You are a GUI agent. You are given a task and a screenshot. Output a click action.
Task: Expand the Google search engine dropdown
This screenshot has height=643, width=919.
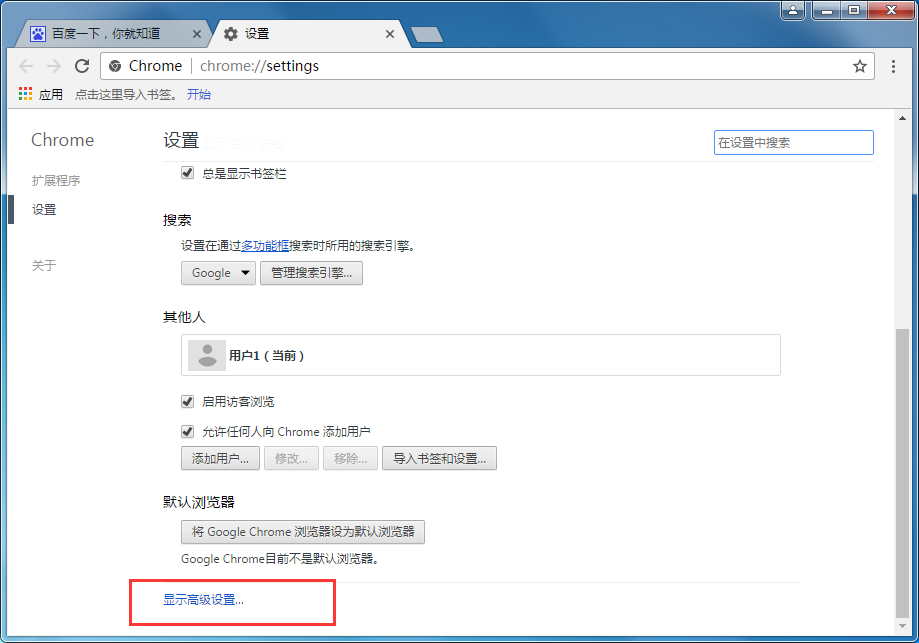(218, 273)
